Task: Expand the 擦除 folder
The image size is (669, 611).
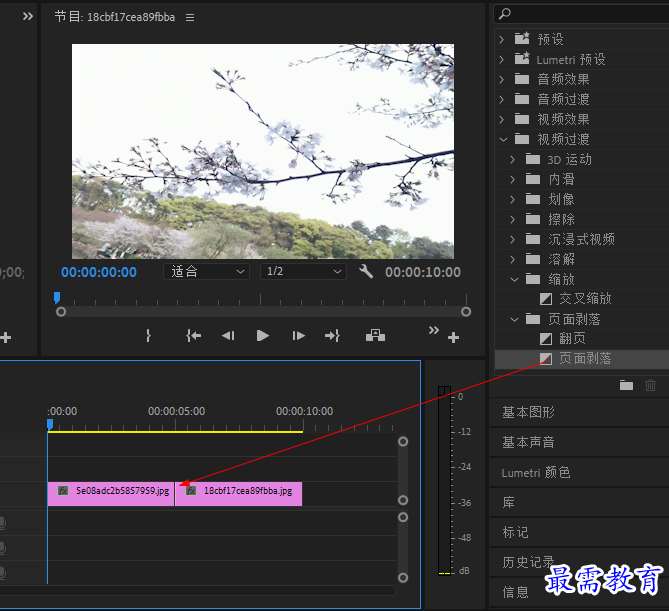Action: click(x=513, y=219)
